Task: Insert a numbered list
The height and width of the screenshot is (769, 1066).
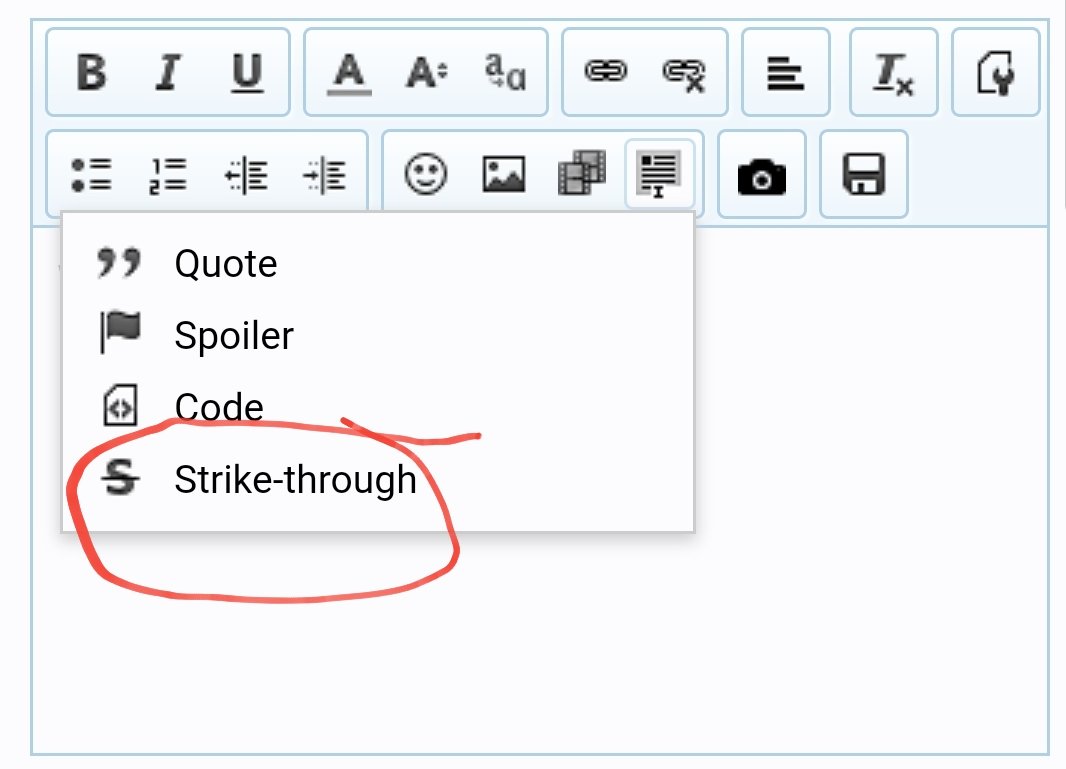Action: pos(168,175)
